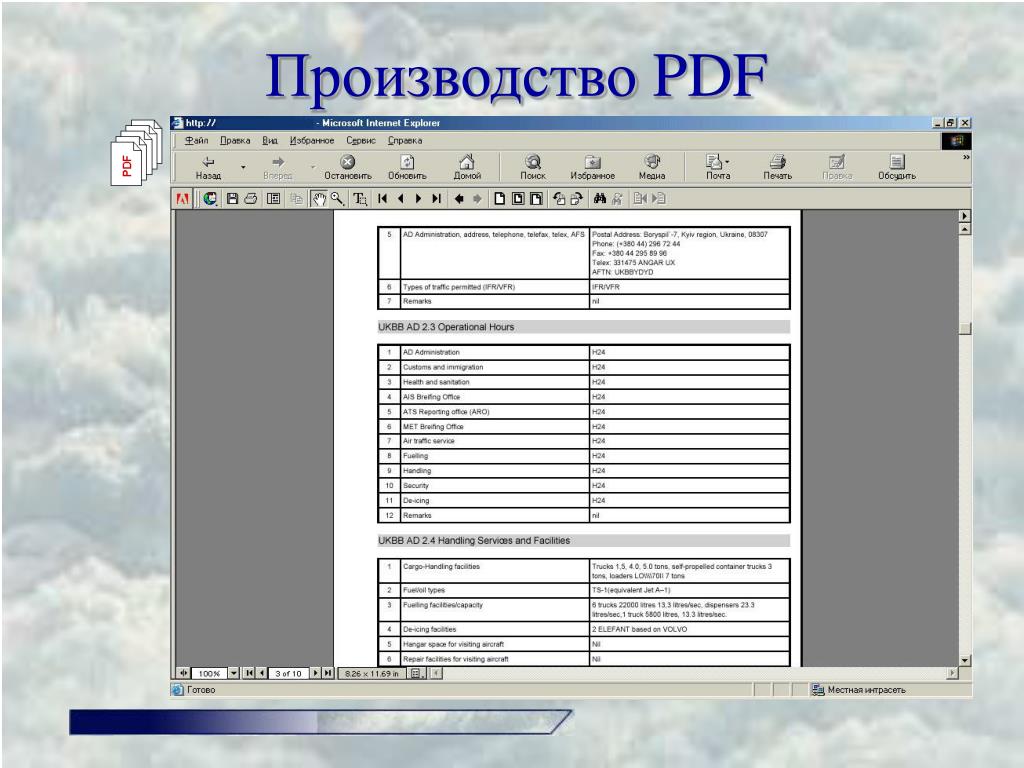Open the Избранное menu
Viewport: 1024px width, 768px height.
[x=312, y=140]
